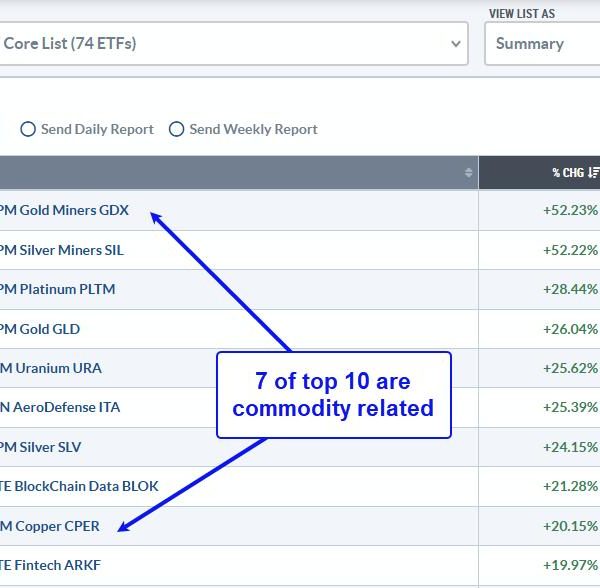The image size is (600, 588).
Task: Click the +24.15% value for SLV
Action: click(570, 447)
